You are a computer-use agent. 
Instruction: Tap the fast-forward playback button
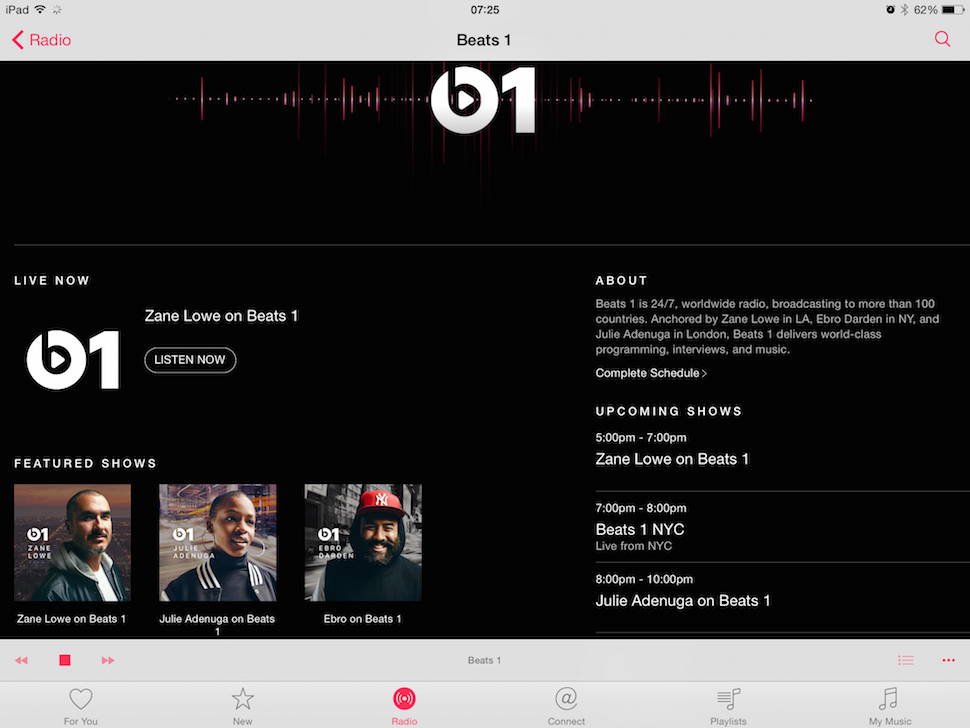108,661
